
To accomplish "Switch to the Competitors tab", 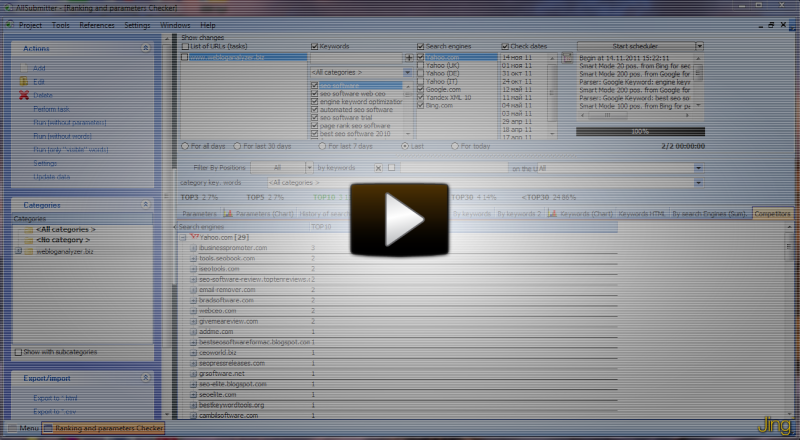I will 772,214.
